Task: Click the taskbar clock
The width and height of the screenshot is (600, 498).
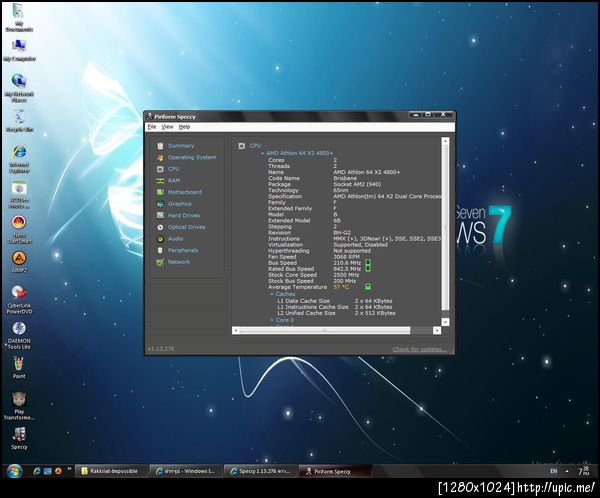Action: [x=583, y=471]
